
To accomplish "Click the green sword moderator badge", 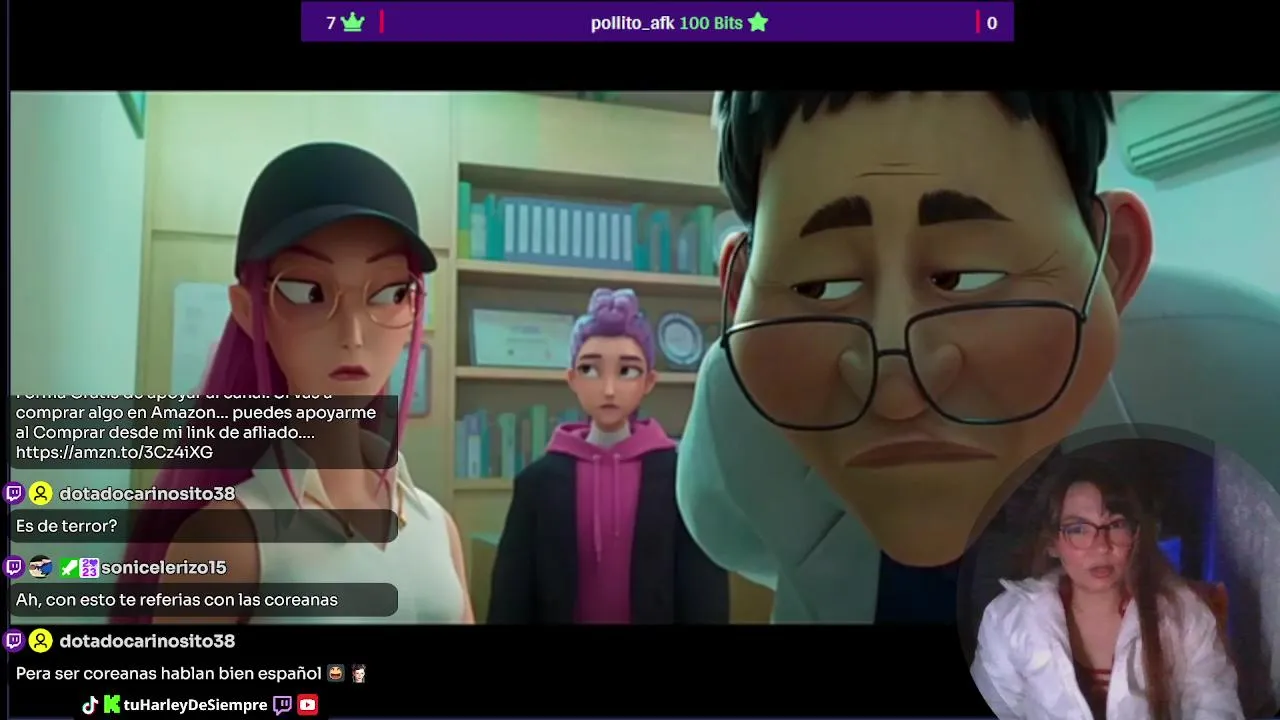I will click(68, 567).
